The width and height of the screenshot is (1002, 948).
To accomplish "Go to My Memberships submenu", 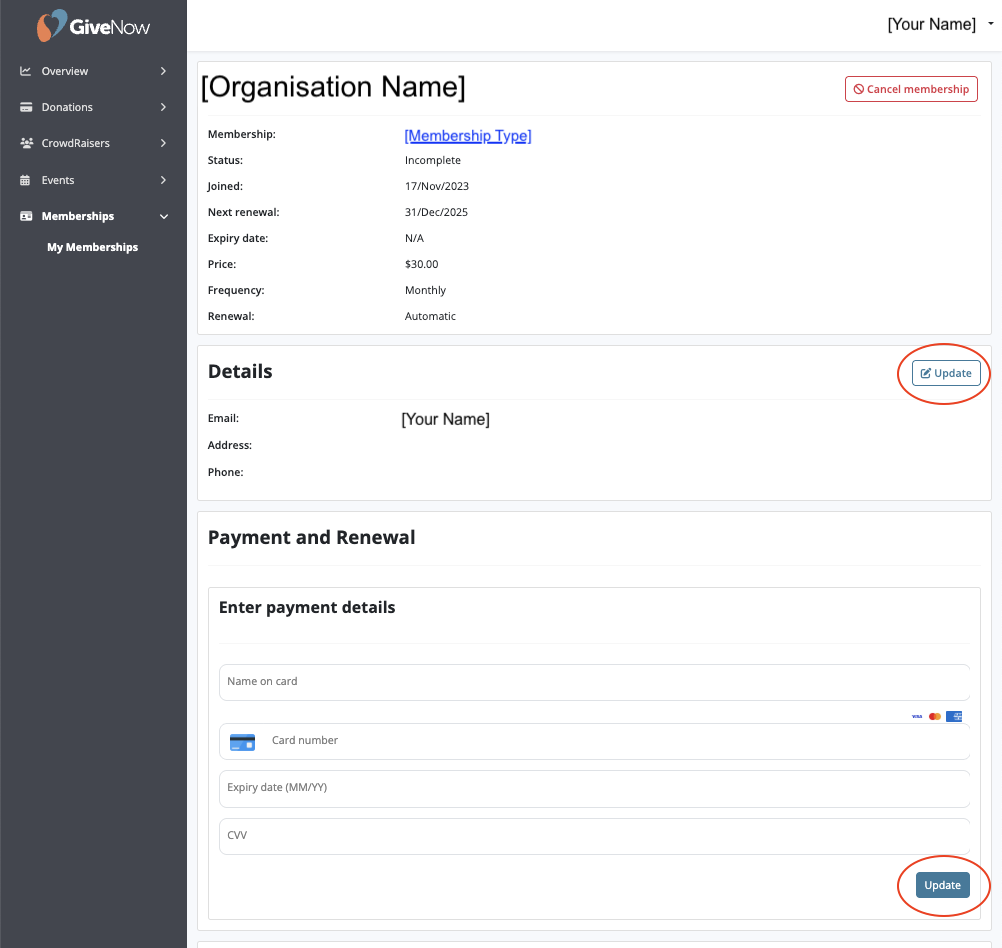I will tap(93, 247).
